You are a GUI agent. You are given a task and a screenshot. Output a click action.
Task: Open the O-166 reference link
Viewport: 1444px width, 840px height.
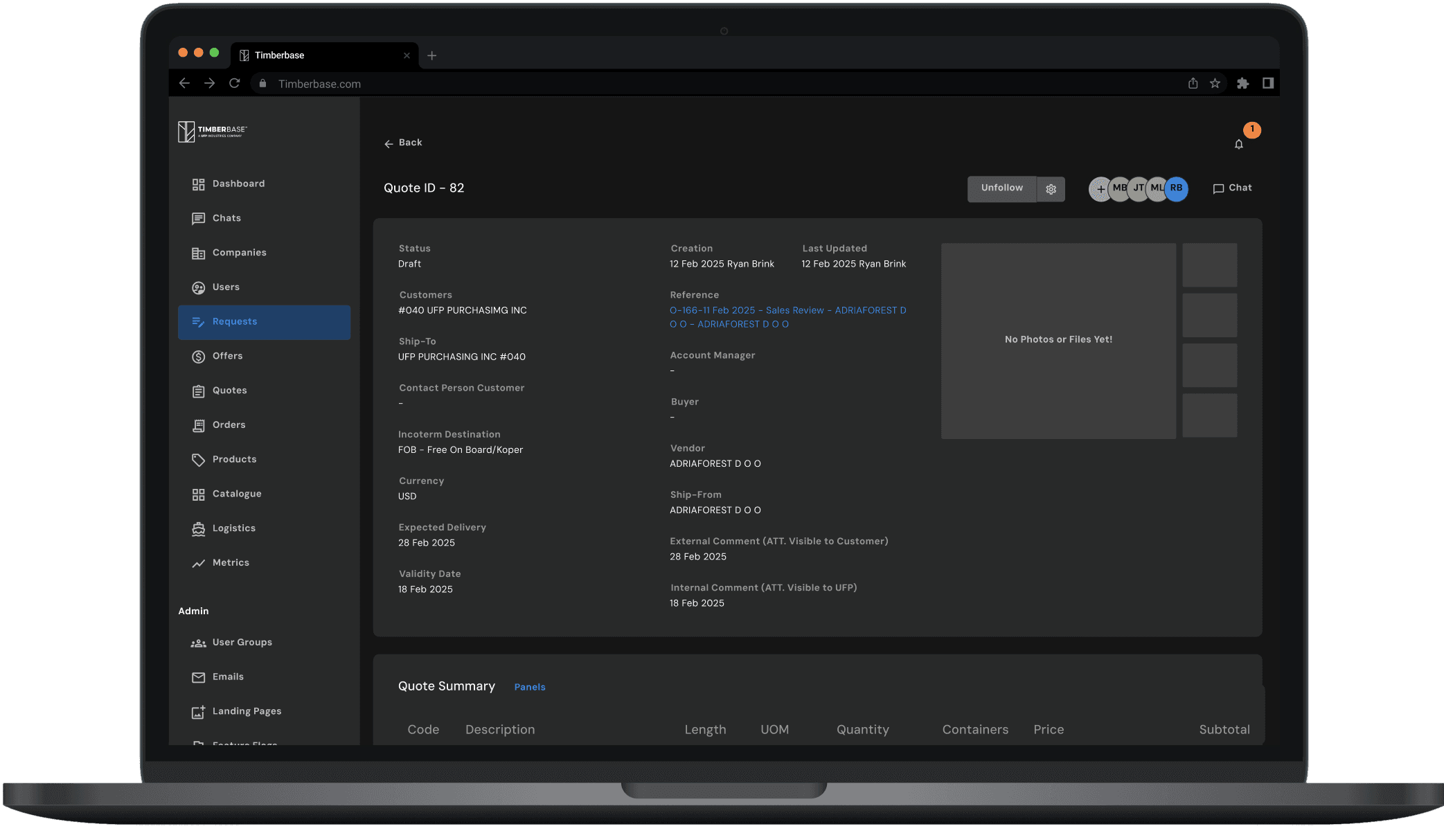(787, 311)
